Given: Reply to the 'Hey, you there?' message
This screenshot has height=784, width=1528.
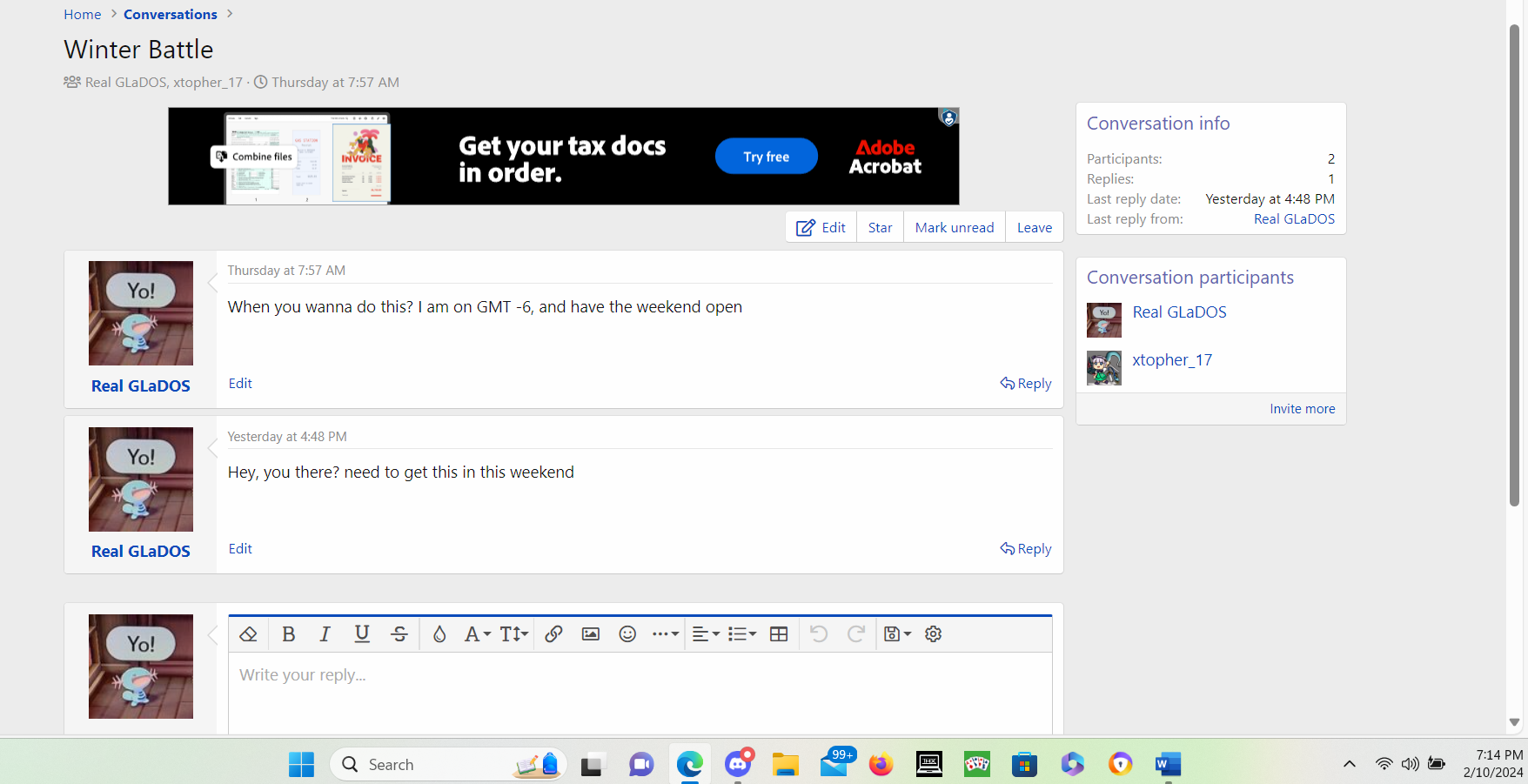Looking at the screenshot, I should click(x=1026, y=549).
